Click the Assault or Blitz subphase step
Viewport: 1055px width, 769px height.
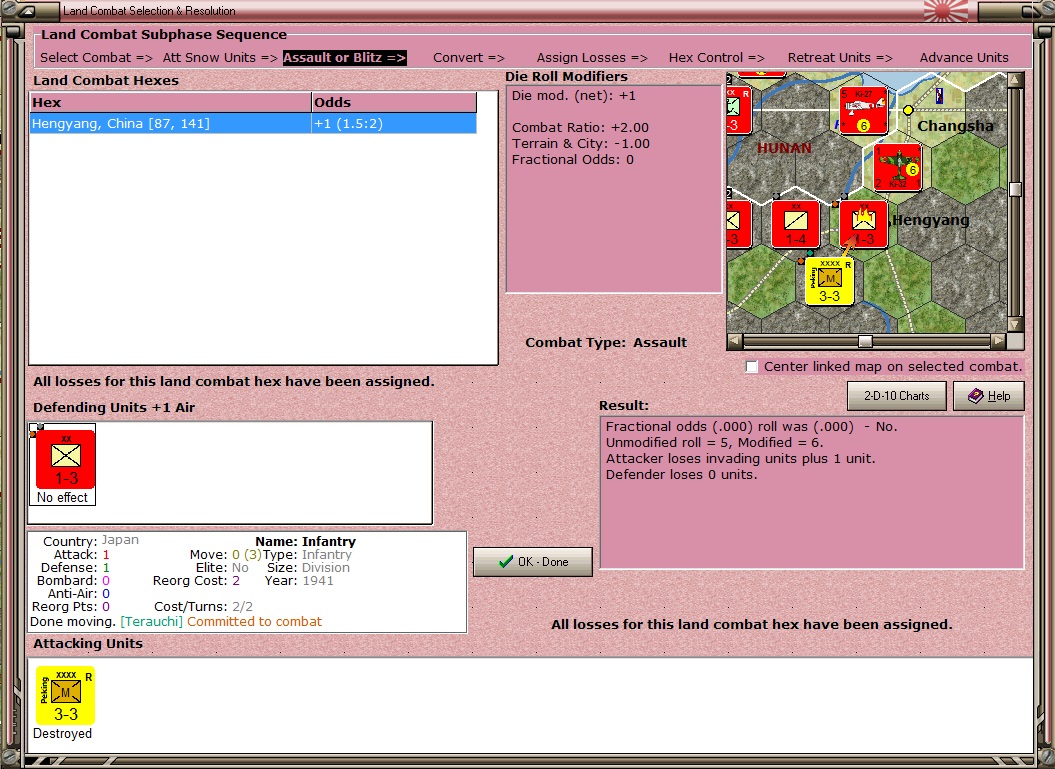(344, 58)
